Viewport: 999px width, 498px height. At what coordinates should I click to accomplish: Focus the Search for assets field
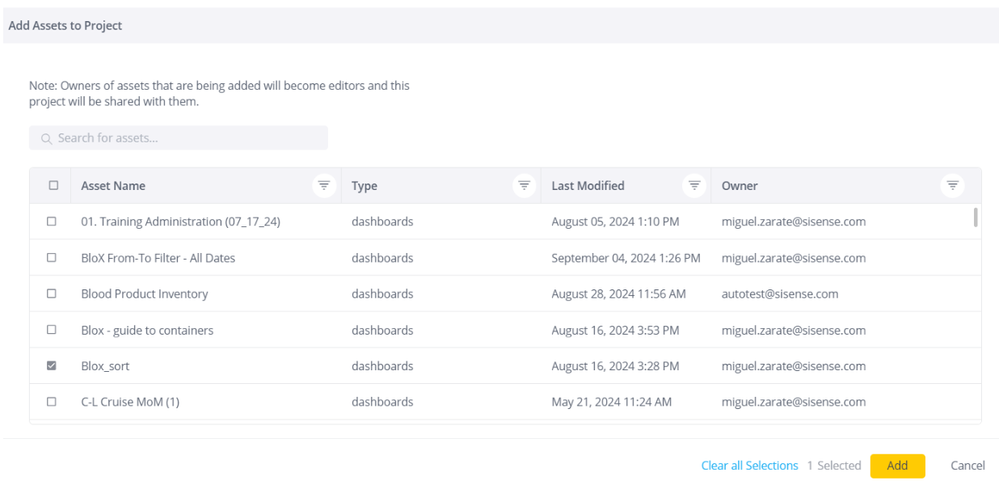point(185,138)
